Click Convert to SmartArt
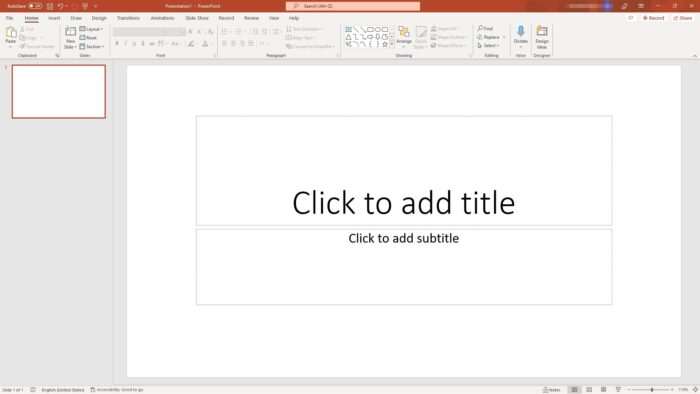The width and height of the screenshot is (700, 394). [309, 46]
